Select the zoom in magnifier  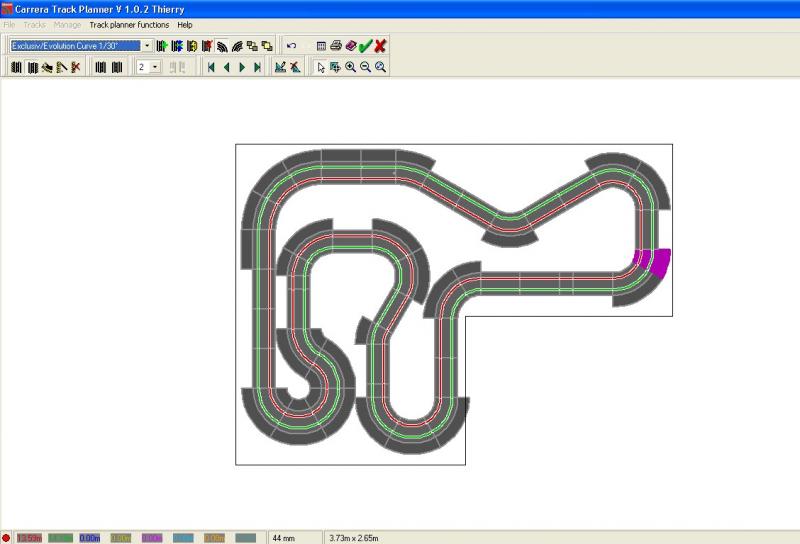click(x=351, y=67)
